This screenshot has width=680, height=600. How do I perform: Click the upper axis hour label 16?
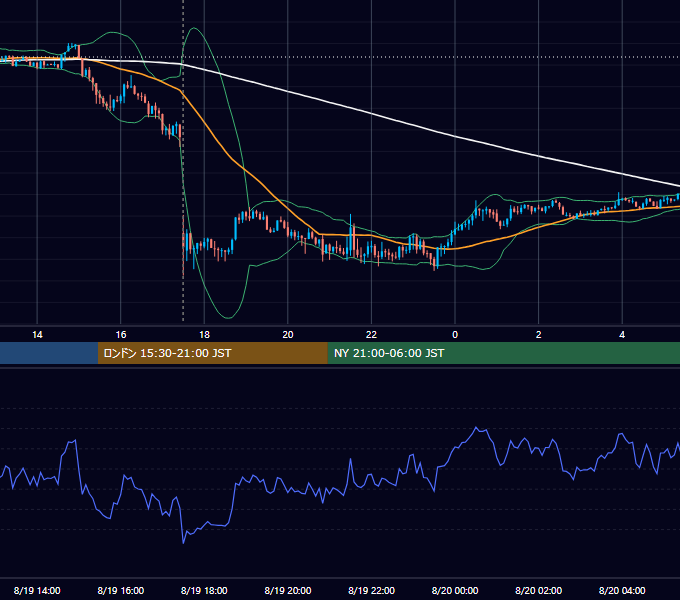click(121, 335)
